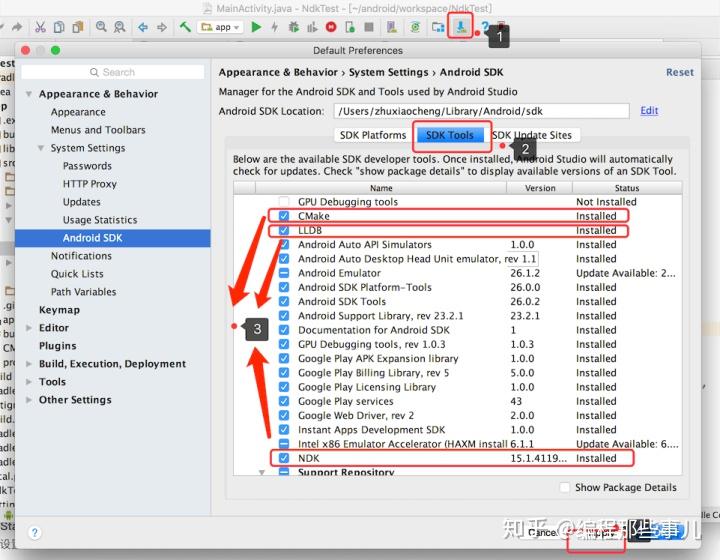Click the Make Project hammer icon

185,27
